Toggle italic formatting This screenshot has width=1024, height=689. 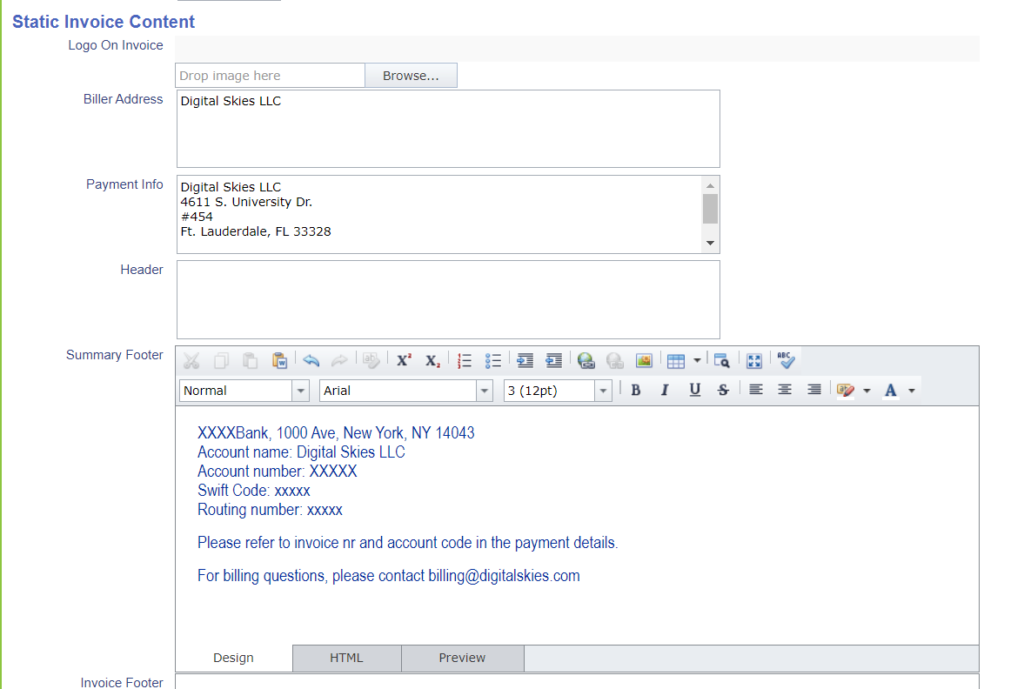tap(664, 390)
